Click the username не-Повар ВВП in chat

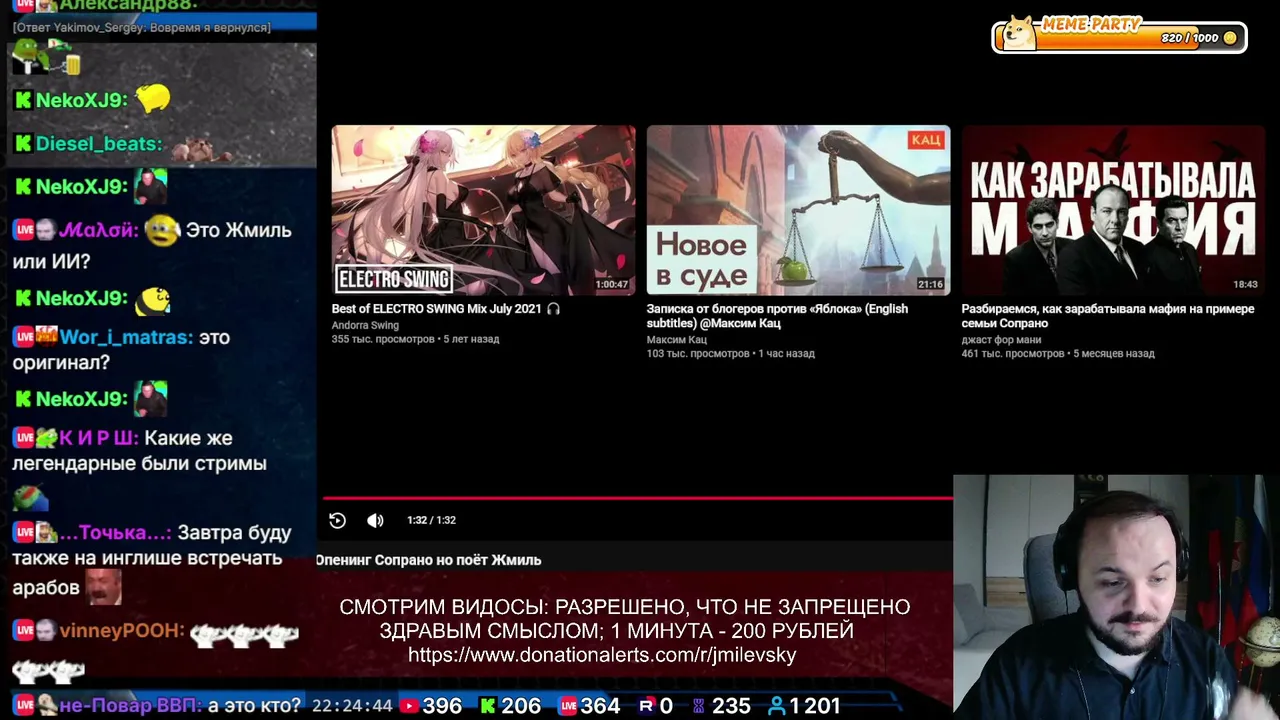pos(129,706)
